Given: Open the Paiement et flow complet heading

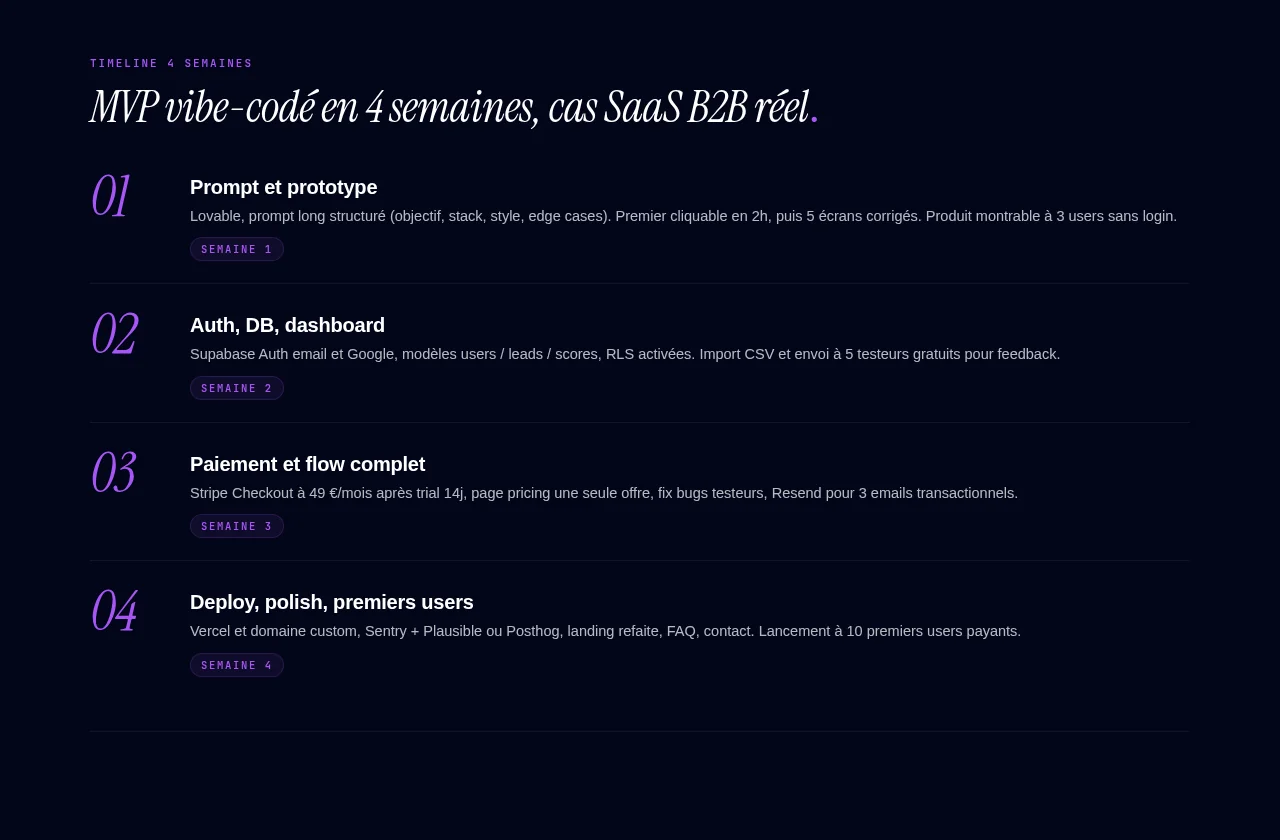Looking at the screenshot, I should click(308, 464).
